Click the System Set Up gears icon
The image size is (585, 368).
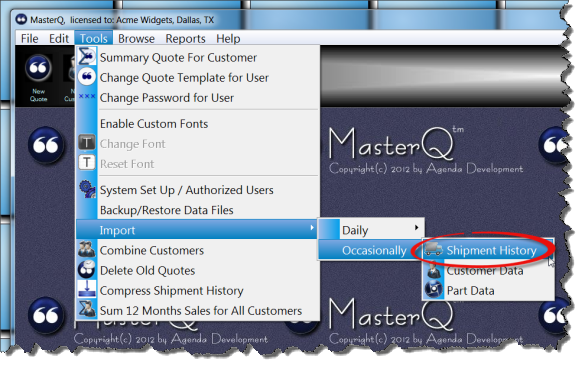[x=87, y=189]
